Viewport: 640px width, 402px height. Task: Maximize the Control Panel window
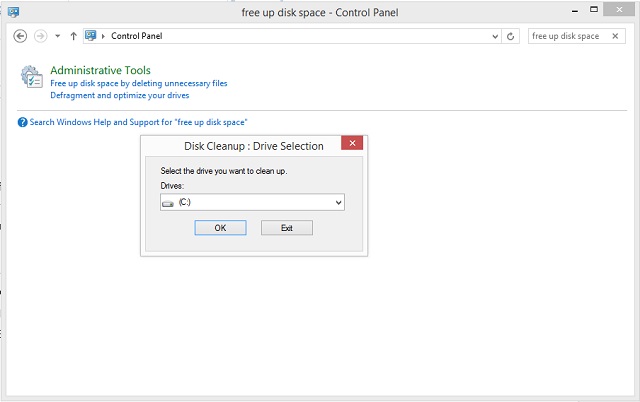[x=594, y=10]
